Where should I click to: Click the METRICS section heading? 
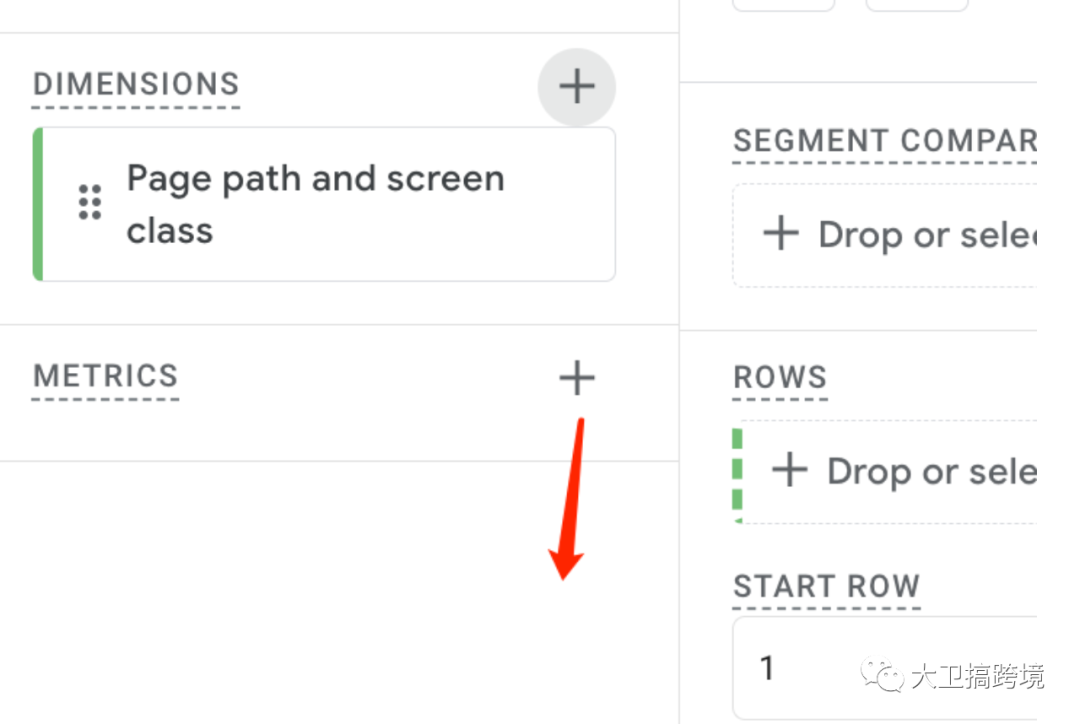point(105,376)
